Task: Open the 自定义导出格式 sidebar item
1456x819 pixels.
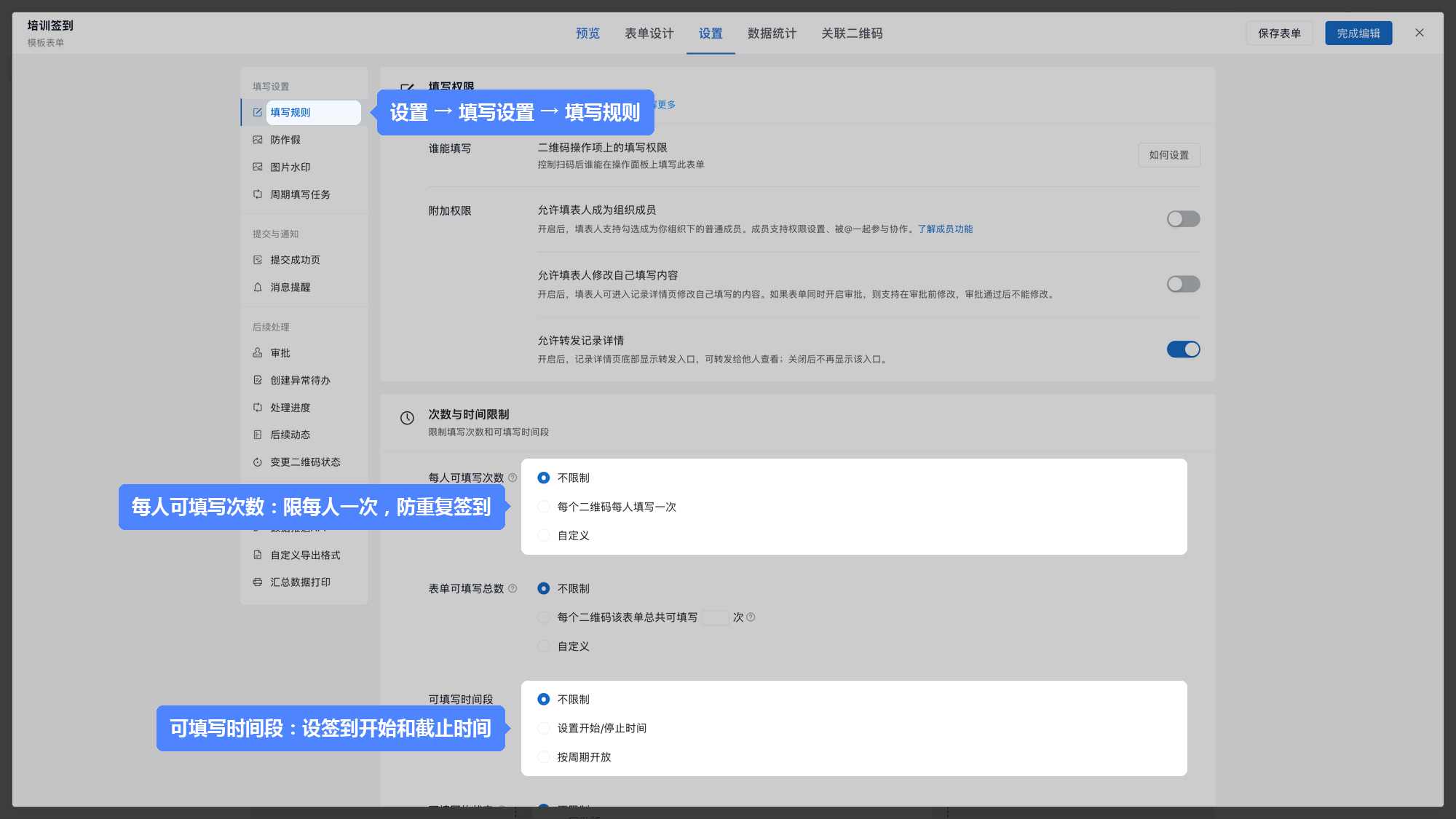Action: point(304,555)
